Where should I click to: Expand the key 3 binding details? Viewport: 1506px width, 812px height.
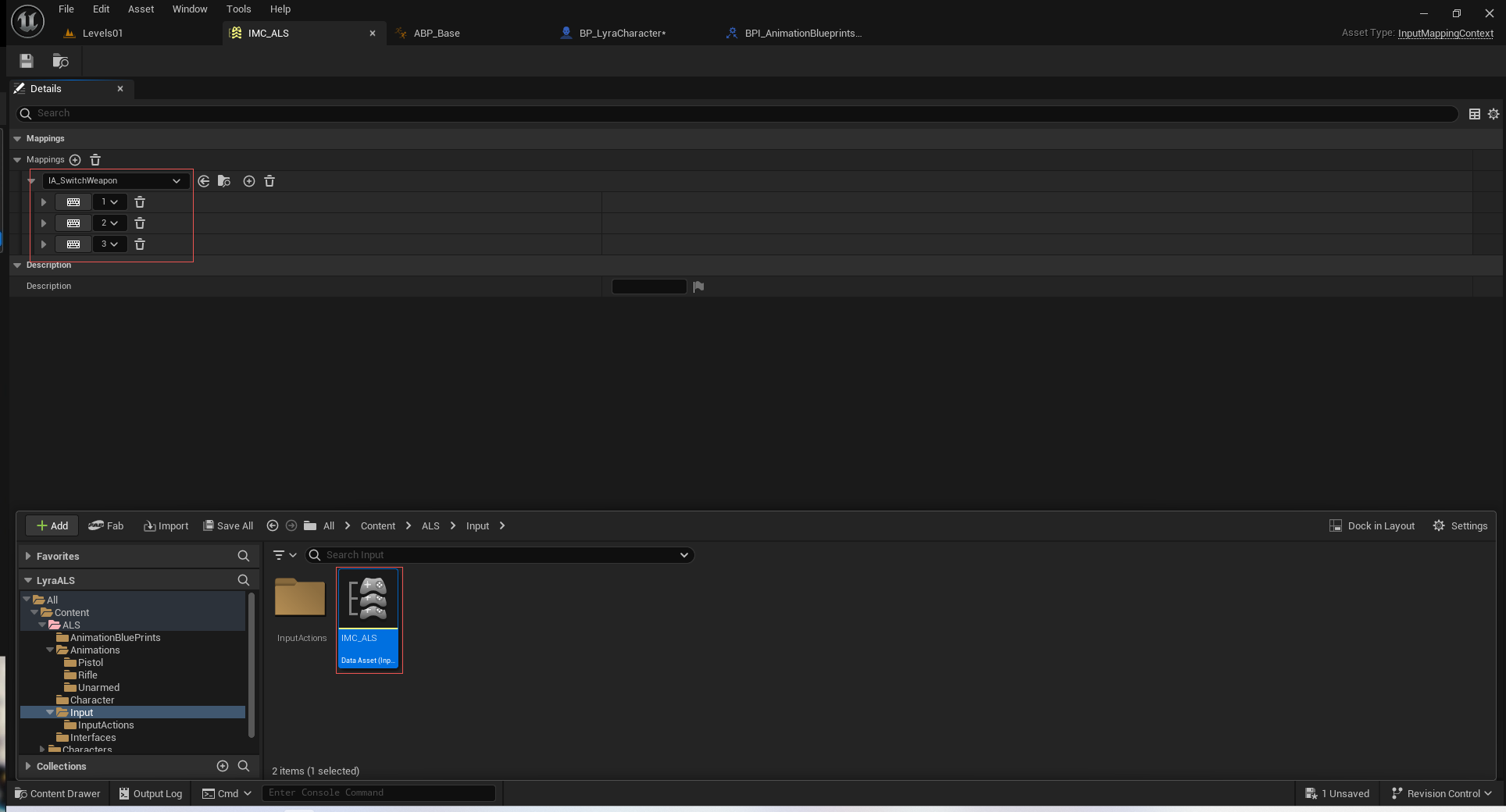coord(44,244)
